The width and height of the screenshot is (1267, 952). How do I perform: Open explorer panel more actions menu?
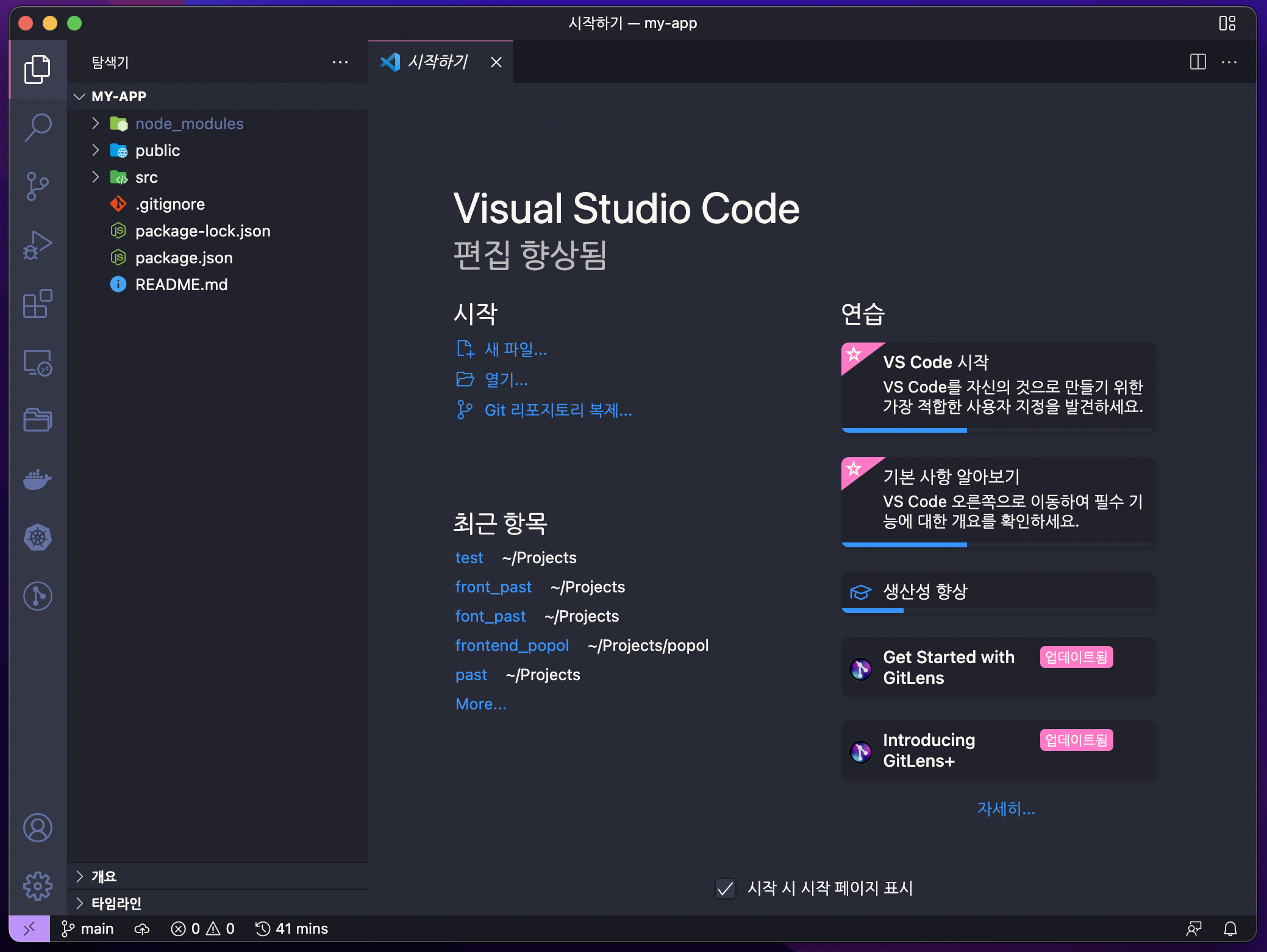click(340, 62)
